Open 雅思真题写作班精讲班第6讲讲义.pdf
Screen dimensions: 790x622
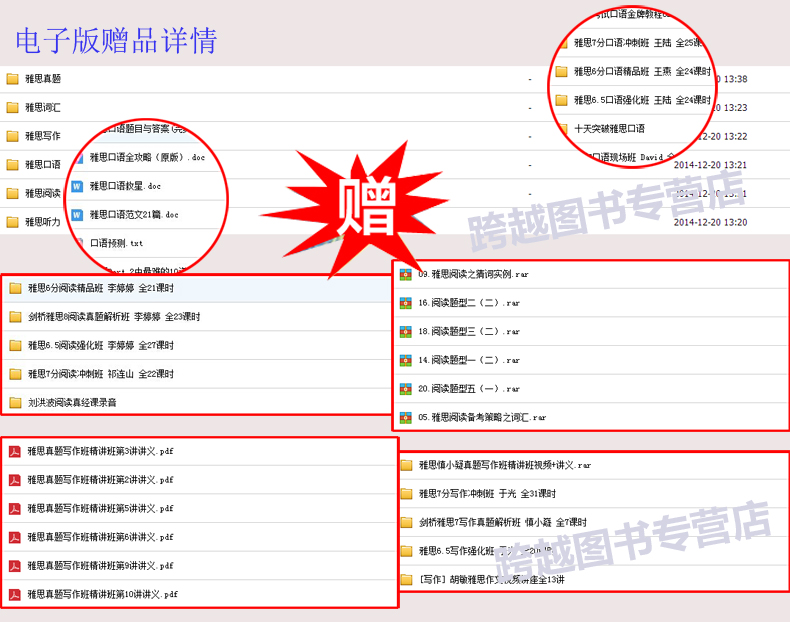[100, 537]
